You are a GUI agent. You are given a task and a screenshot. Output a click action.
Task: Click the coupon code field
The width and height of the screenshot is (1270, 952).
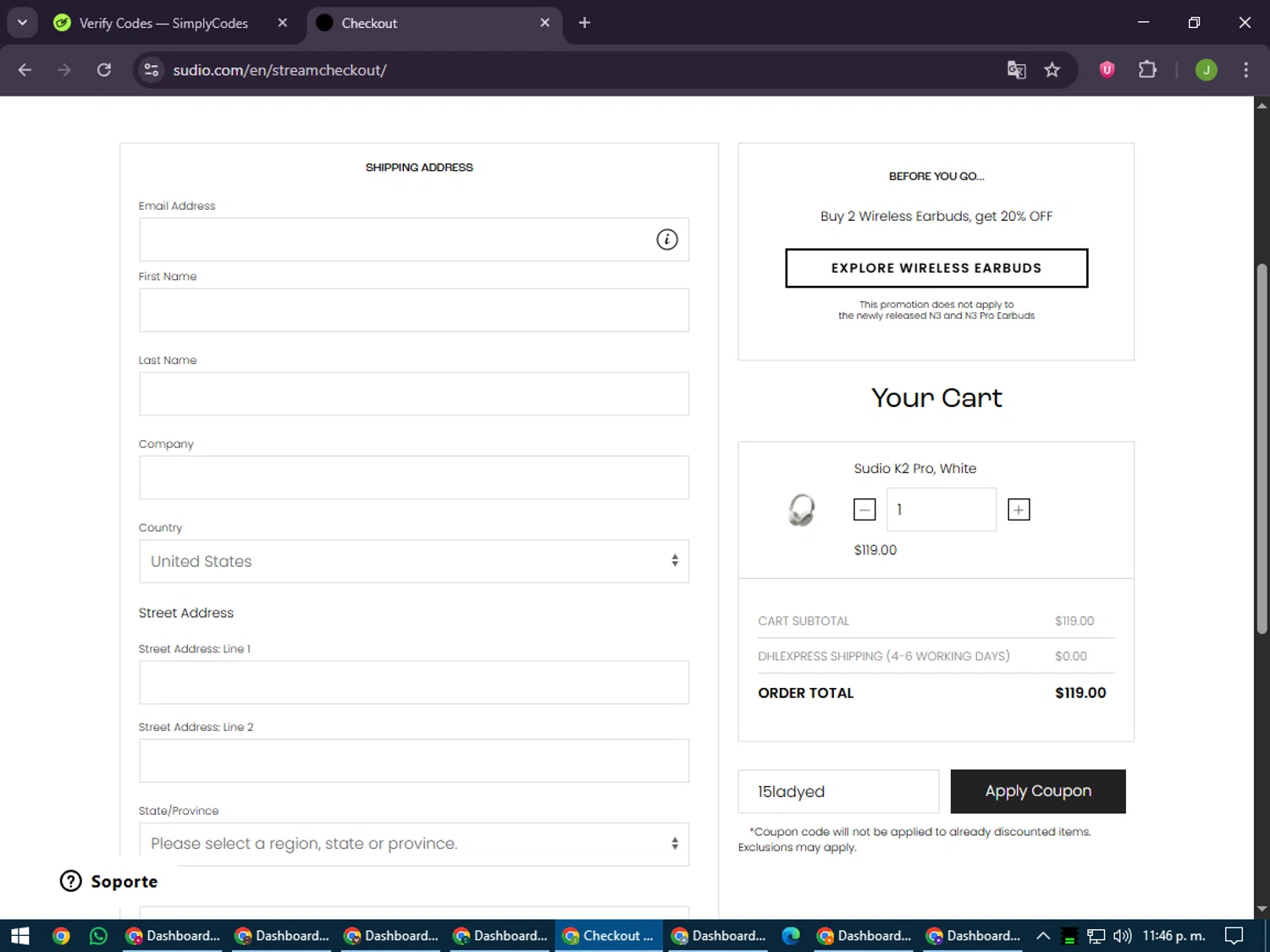coord(838,791)
